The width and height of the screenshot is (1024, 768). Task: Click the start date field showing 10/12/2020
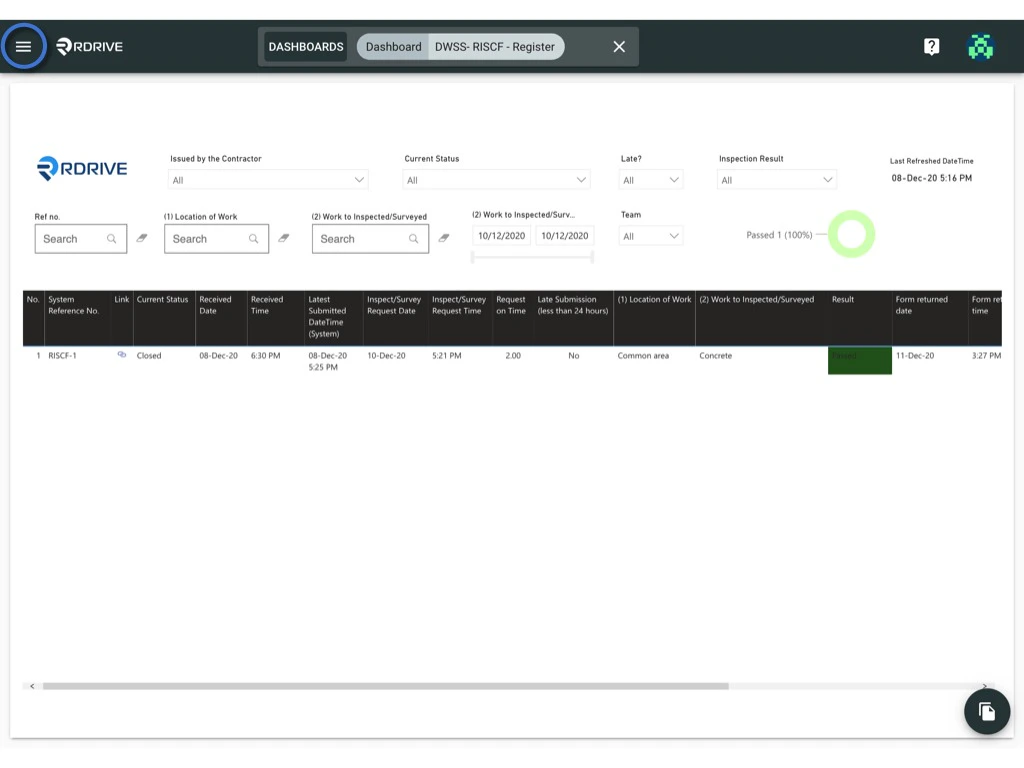tap(500, 235)
